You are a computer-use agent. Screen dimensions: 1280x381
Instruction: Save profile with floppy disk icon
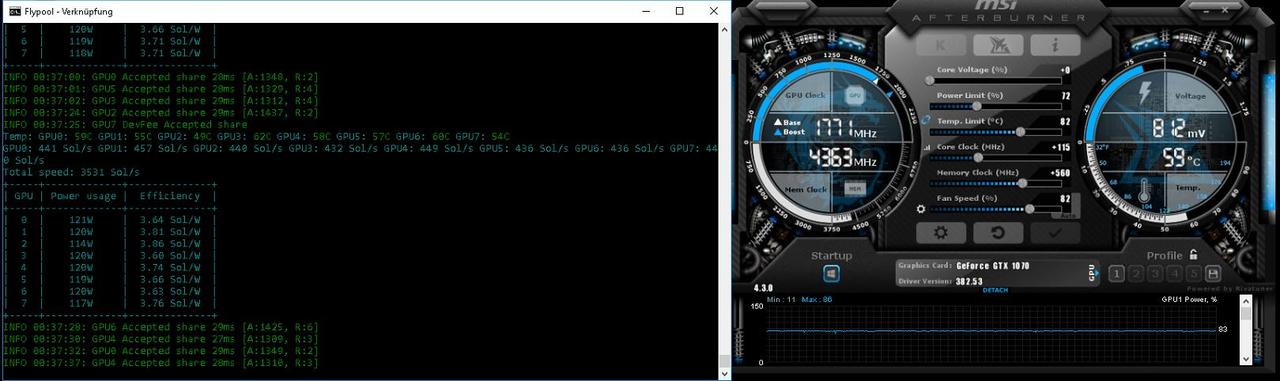coord(1213,273)
